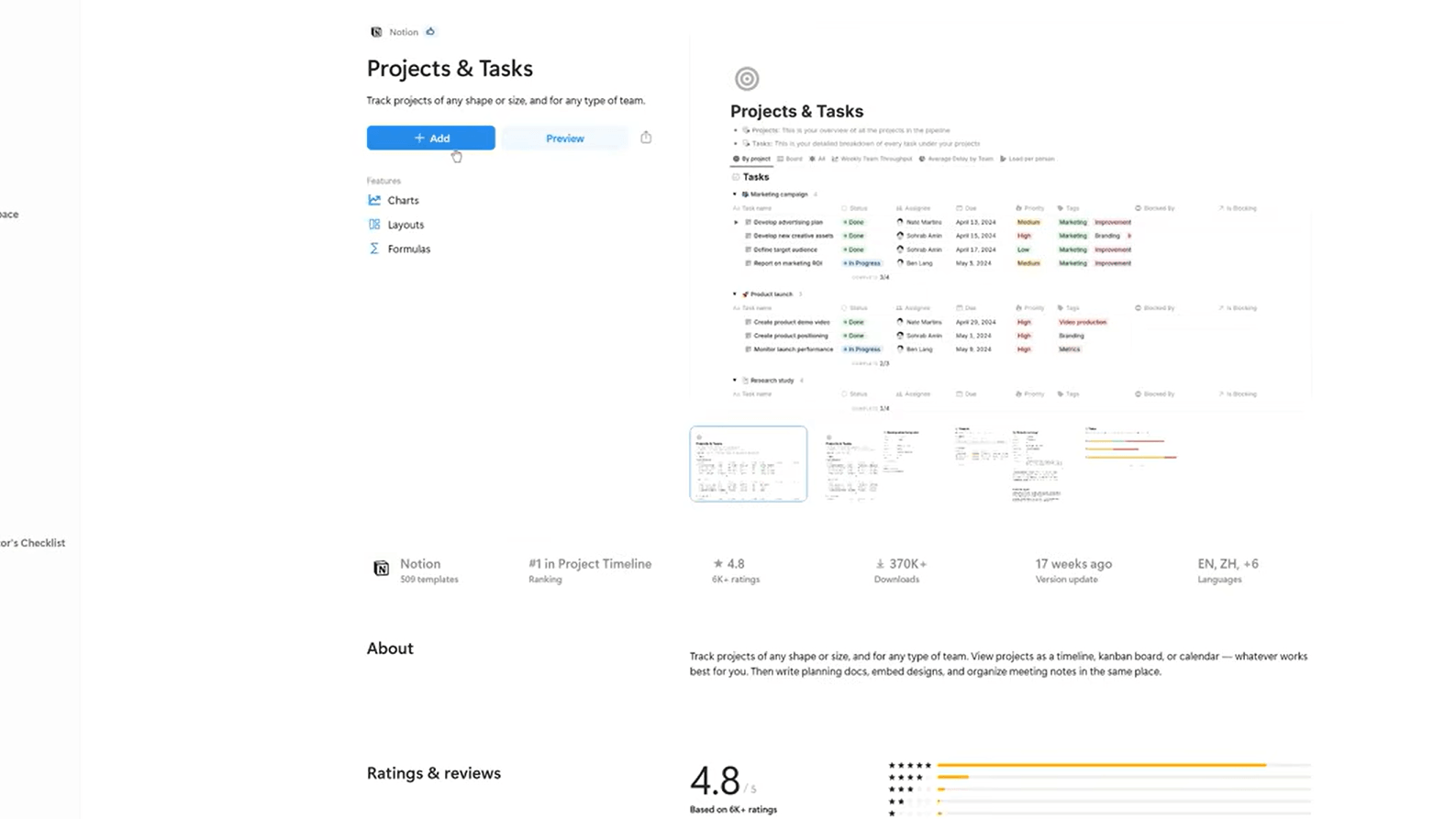1456x819 pixels.
Task: Click the Notion logo above the title
Action: coord(376,32)
